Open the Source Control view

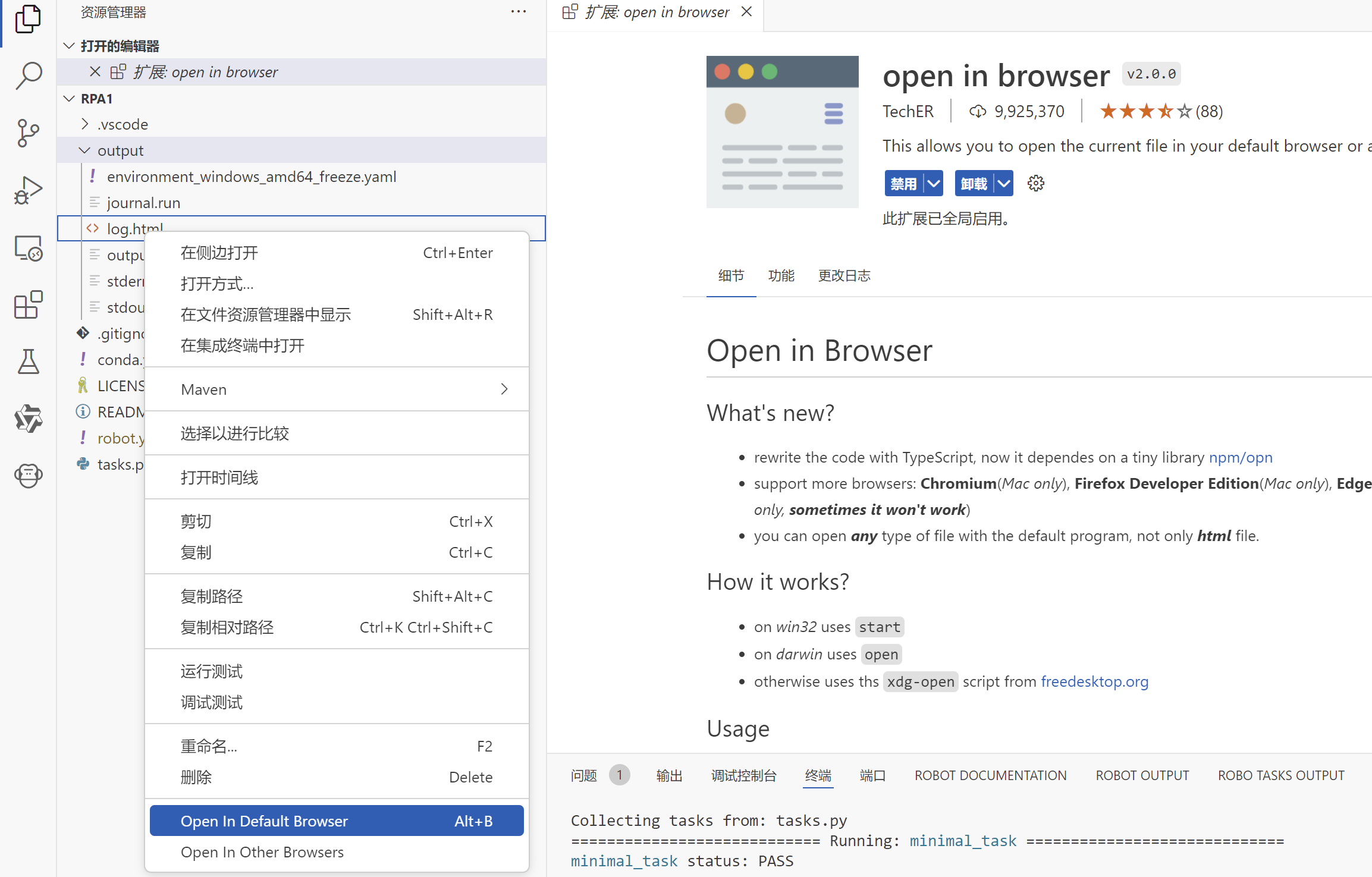28,133
